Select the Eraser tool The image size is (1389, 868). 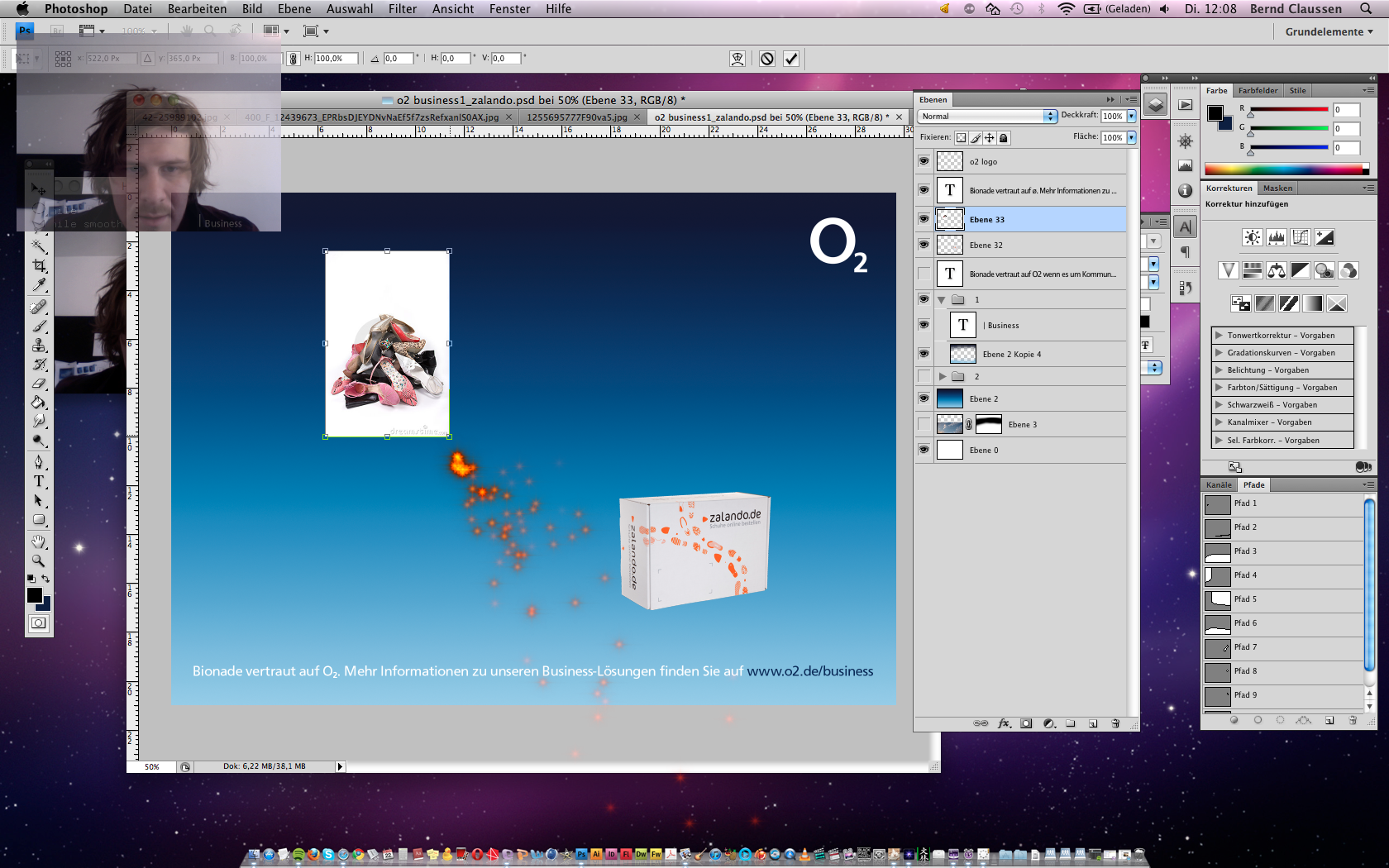(39, 384)
